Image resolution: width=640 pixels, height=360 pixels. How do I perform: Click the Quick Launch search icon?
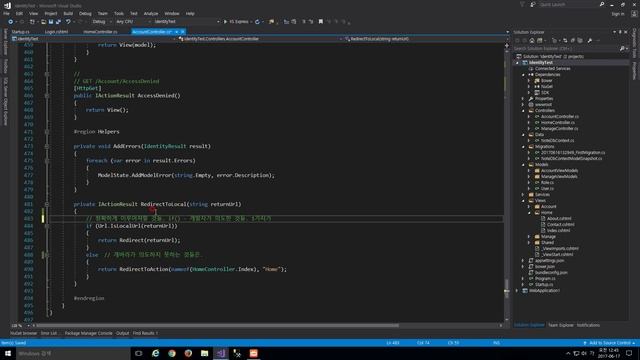pos(602,4)
